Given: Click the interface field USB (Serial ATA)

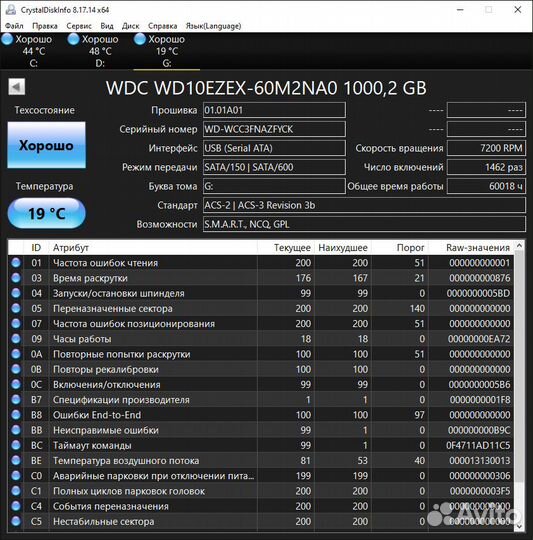Looking at the screenshot, I should (274, 148).
